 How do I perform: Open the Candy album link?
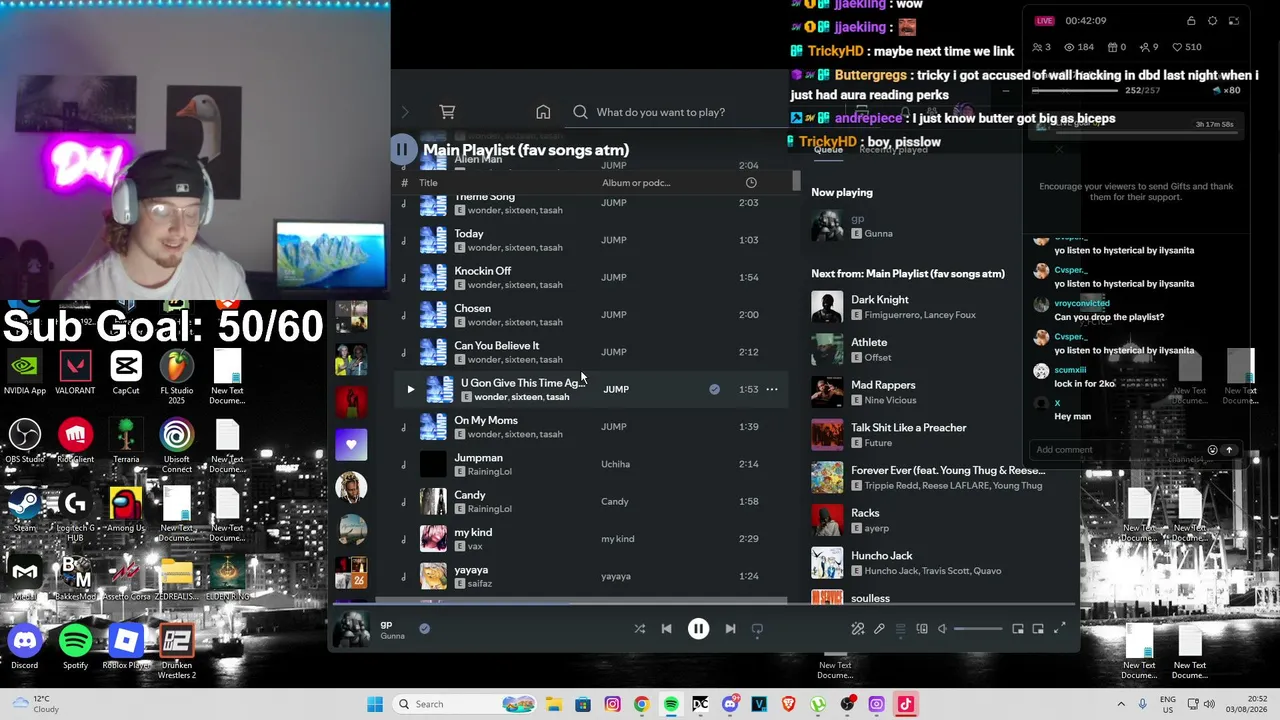(x=615, y=502)
